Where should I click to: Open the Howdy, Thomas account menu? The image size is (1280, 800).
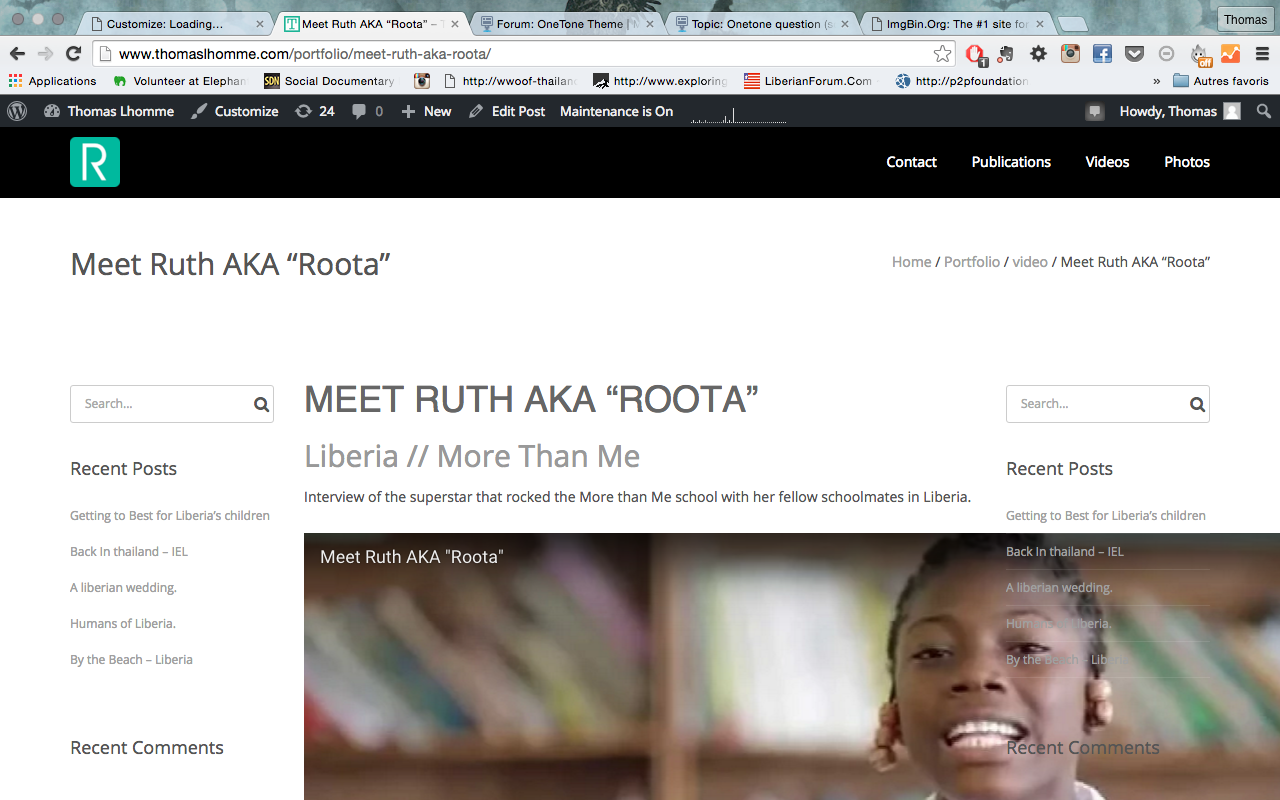tap(1180, 111)
